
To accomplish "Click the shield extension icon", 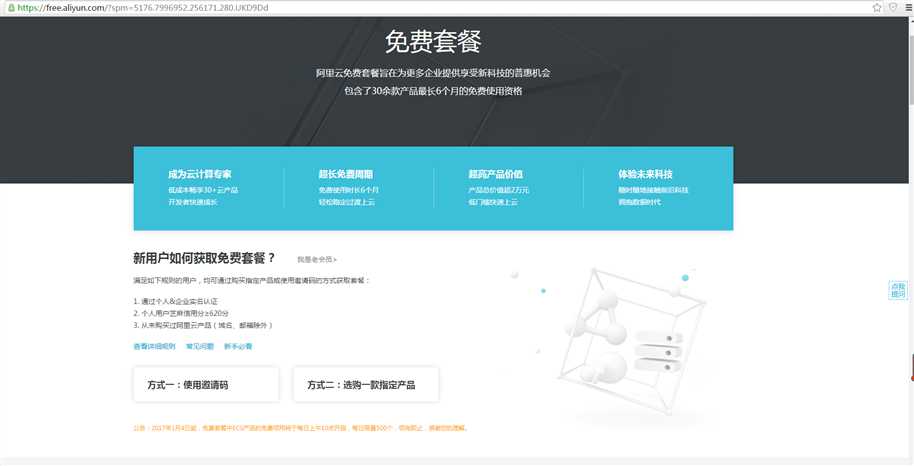I will coord(893,7).
